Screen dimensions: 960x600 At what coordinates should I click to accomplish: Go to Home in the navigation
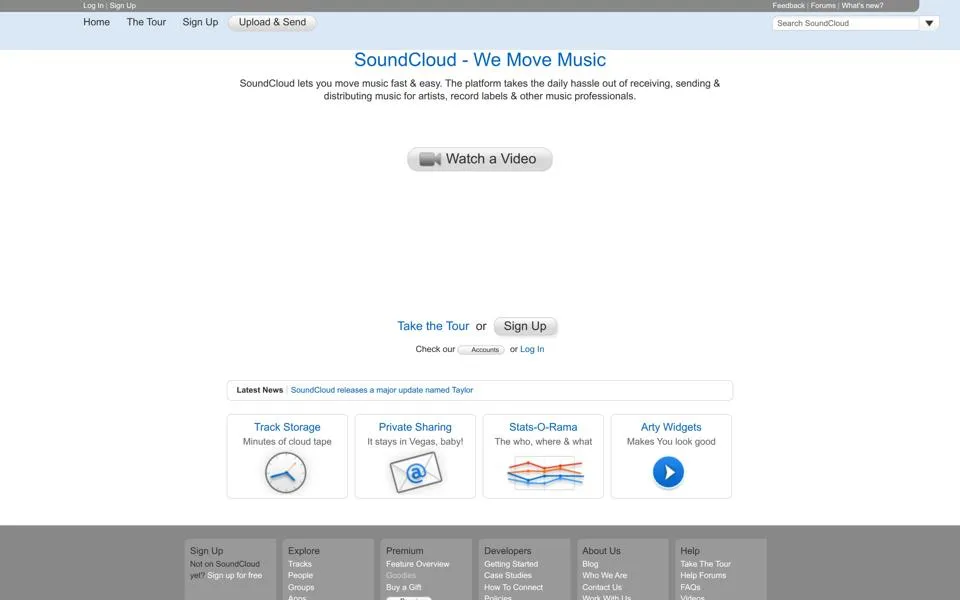point(97,22)
